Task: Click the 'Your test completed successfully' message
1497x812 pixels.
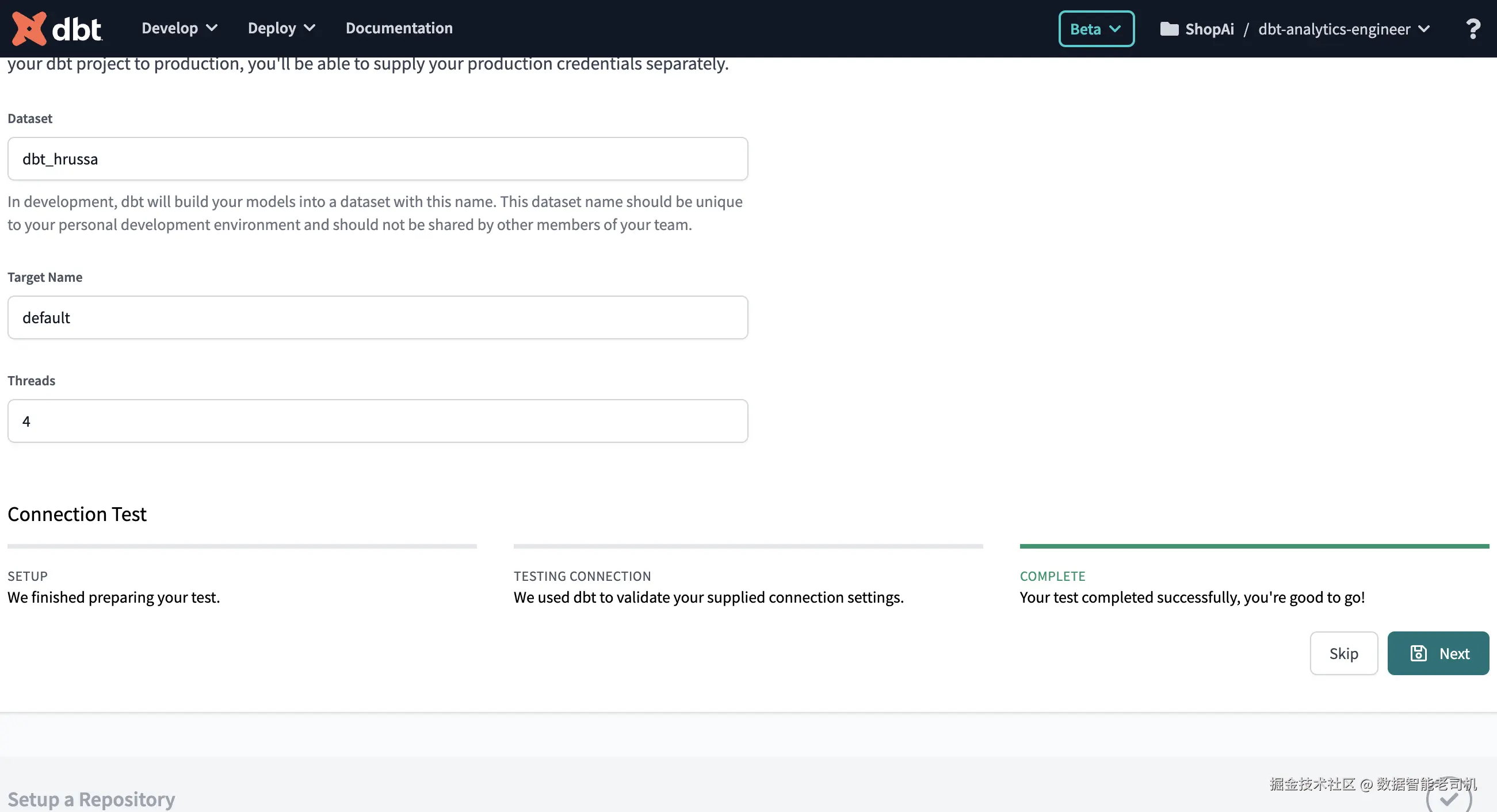Action: [1192, 597]
